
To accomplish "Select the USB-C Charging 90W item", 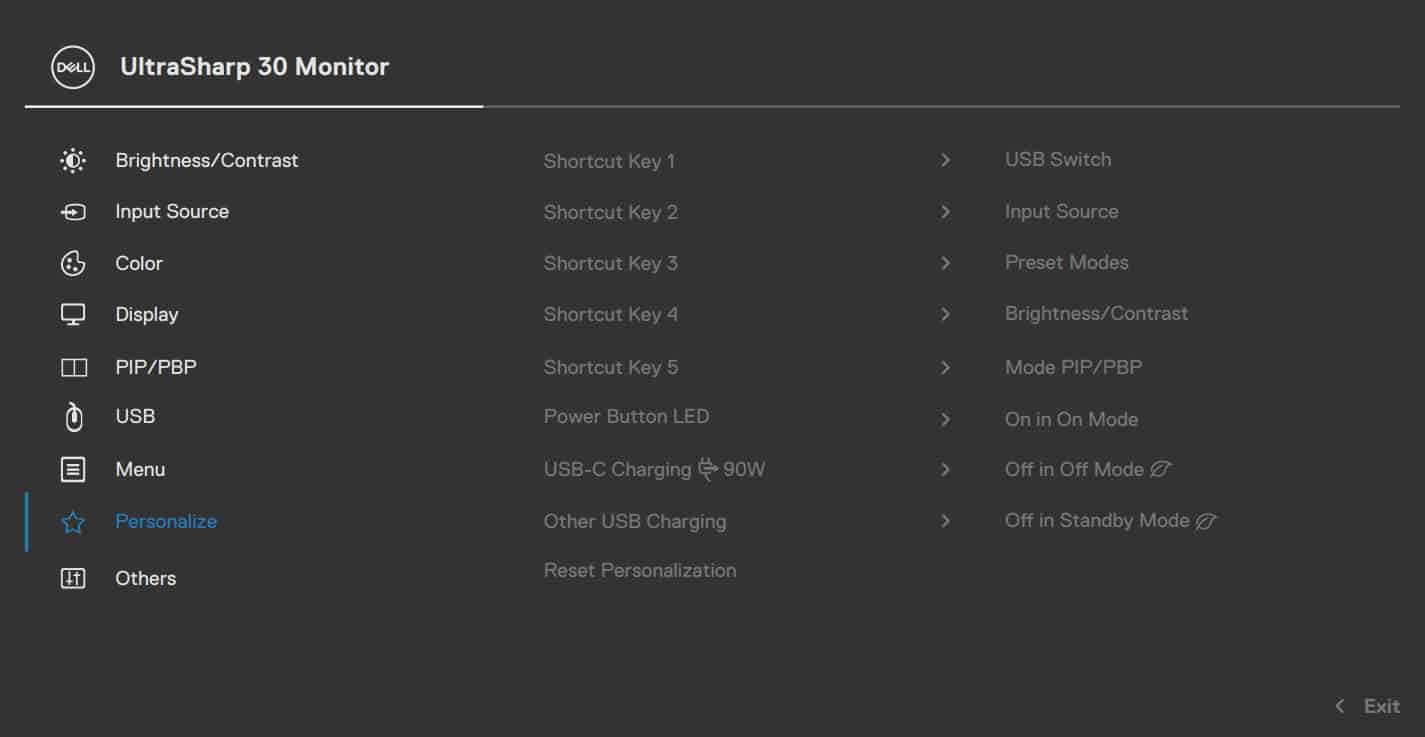I will (654, 469).
